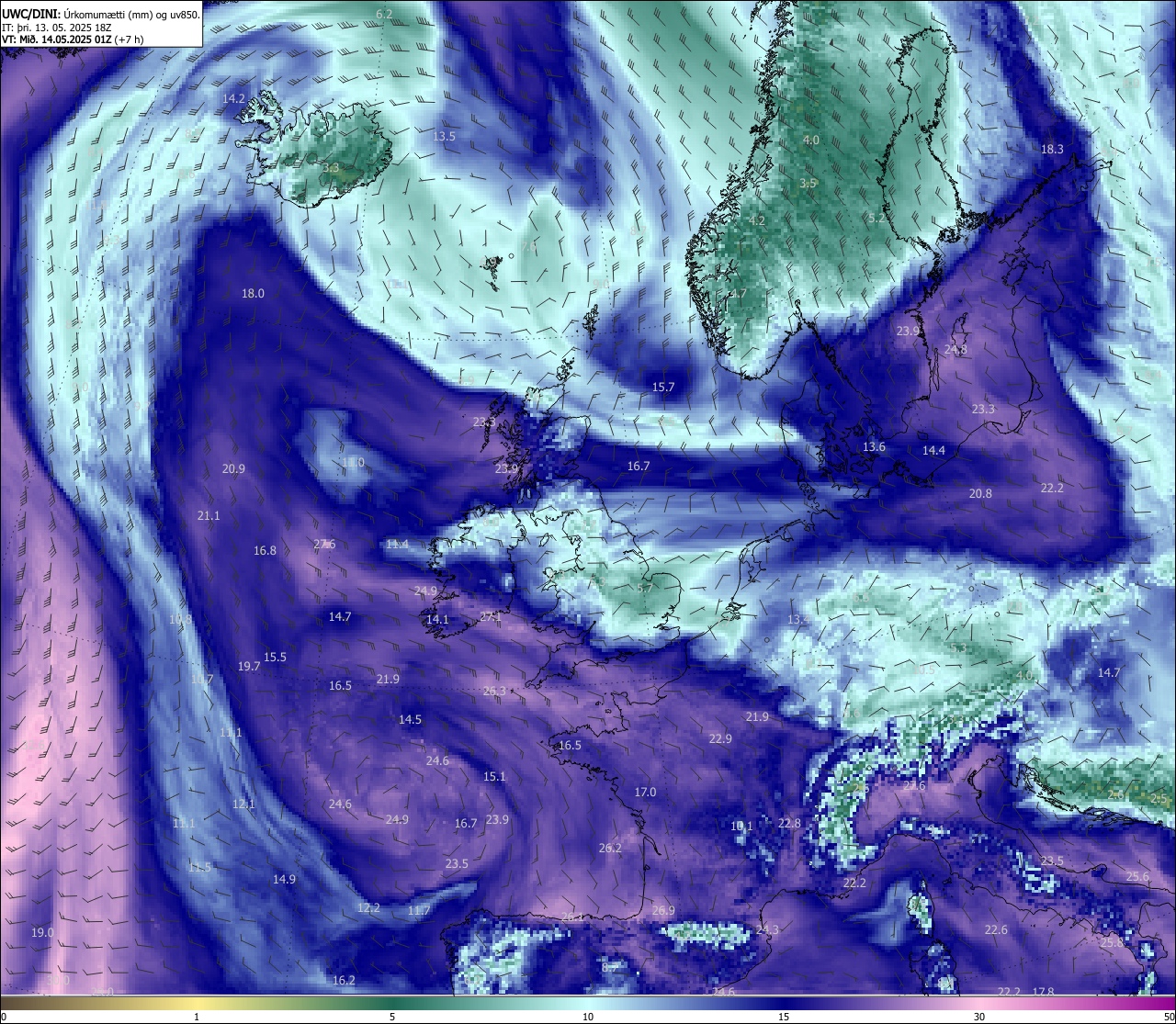Viewport: 1176px width, 1024px height.
Task: Click the 14.5 value southwest of Ireland
Action: pyautogui.click(x=410, y=719)
